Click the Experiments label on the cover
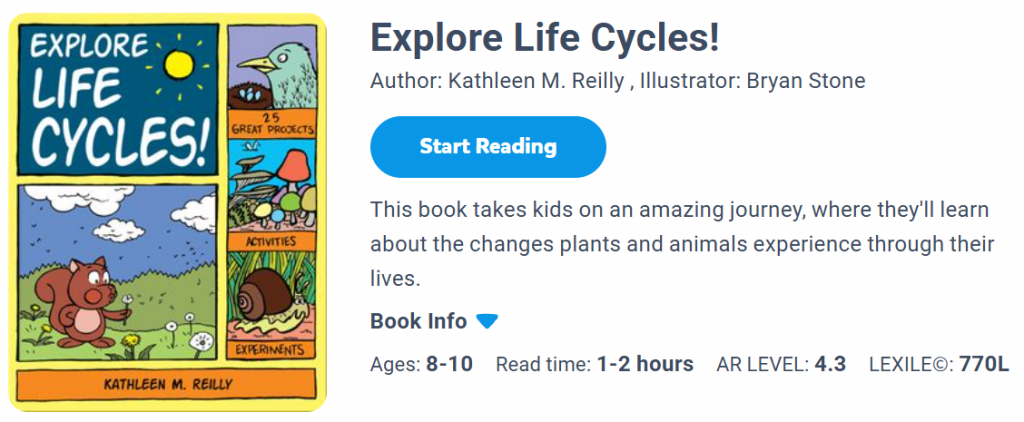 point(273,348)
